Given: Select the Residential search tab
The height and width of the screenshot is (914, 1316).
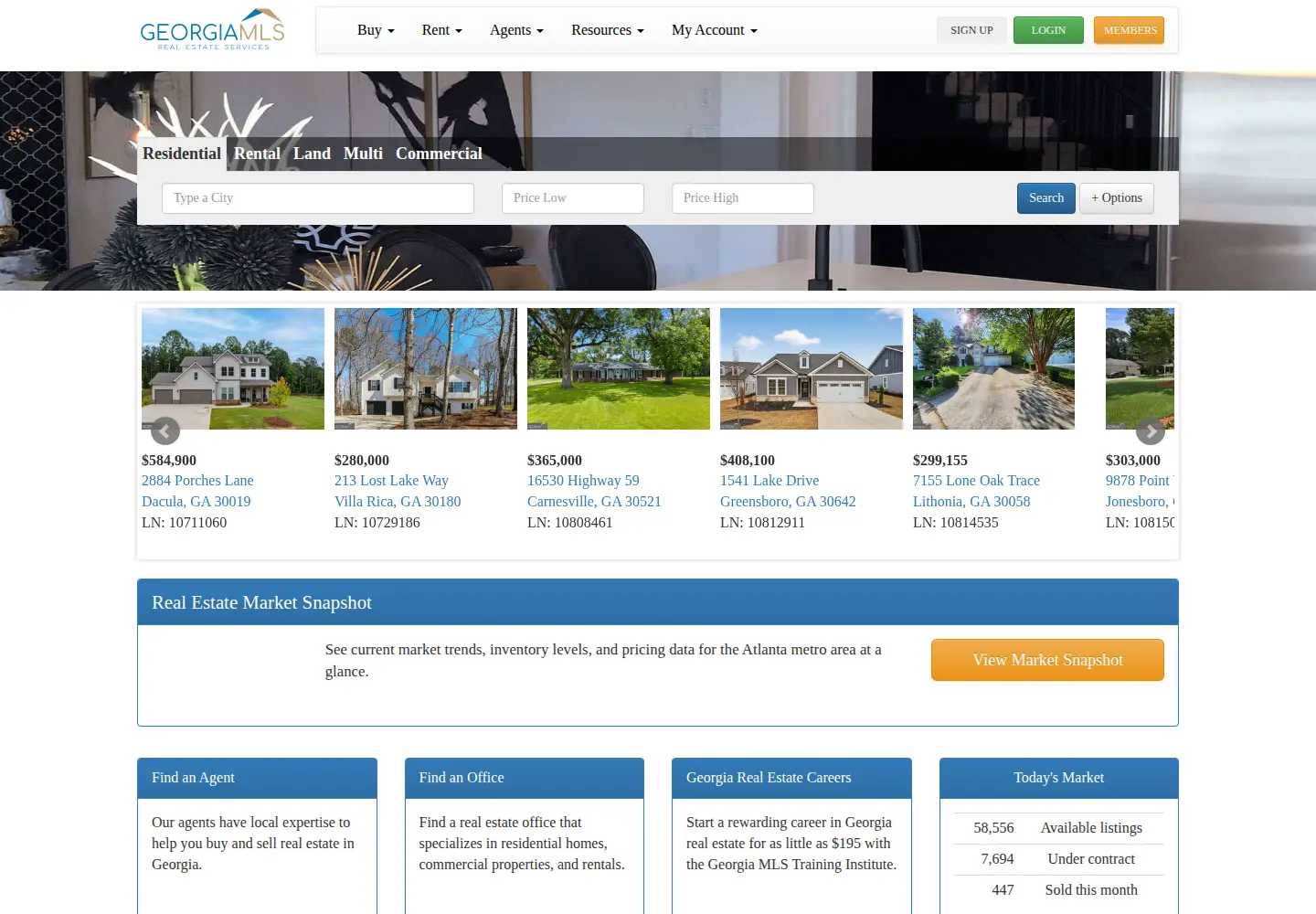Looking at the screenshot, I should tap(182, 154).
